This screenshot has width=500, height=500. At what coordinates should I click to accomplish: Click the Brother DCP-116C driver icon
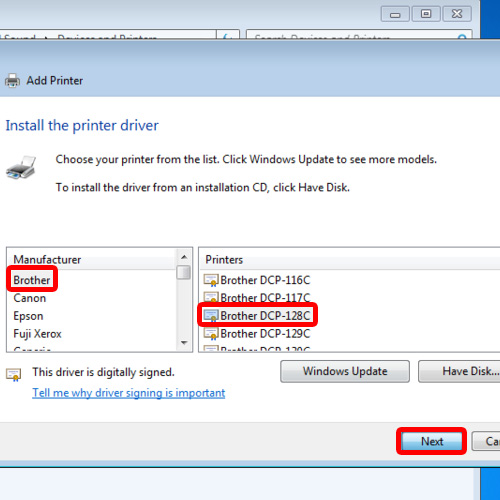(x=211, y=280)
